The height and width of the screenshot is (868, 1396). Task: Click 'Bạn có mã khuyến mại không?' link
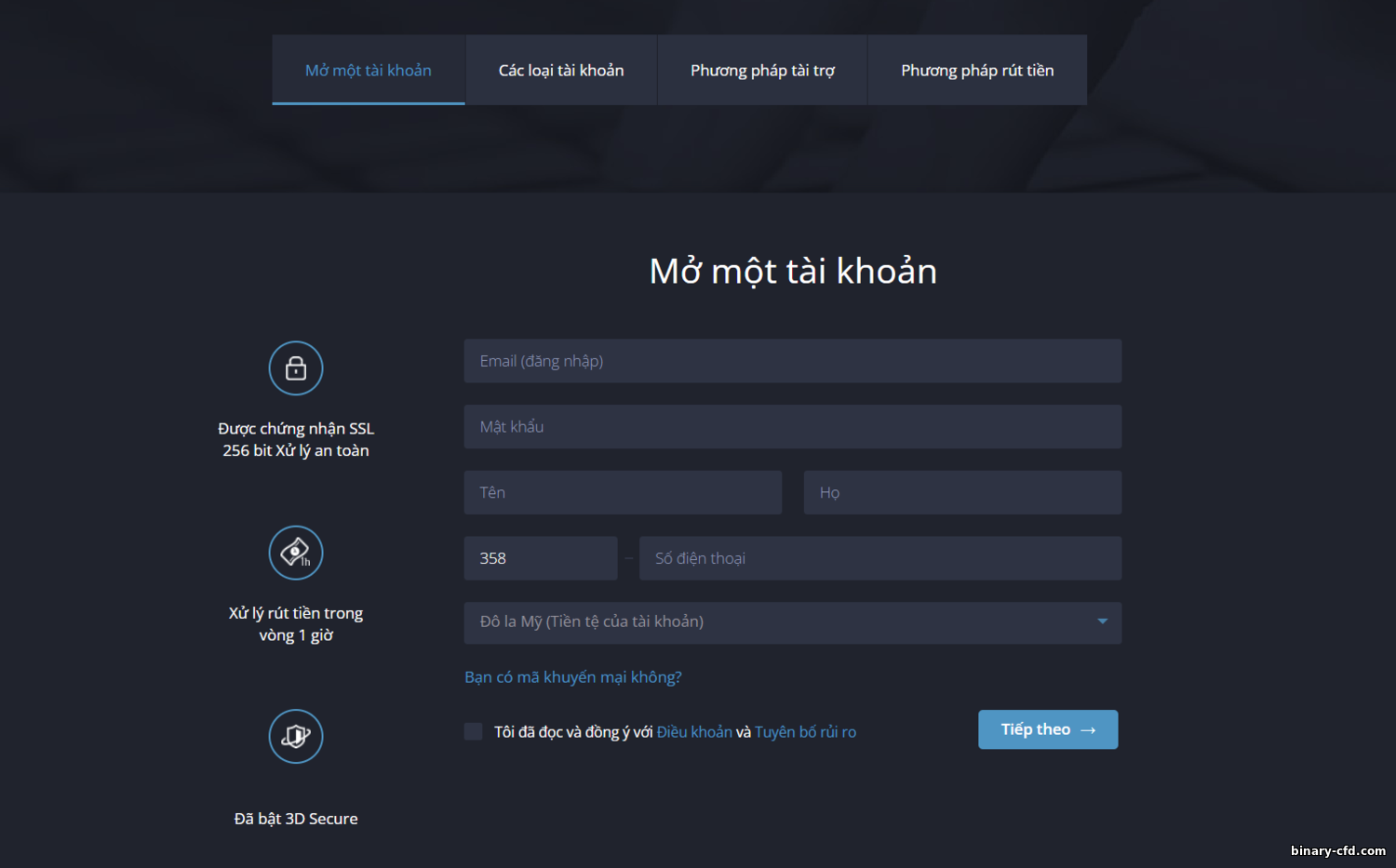click(573, 677)
